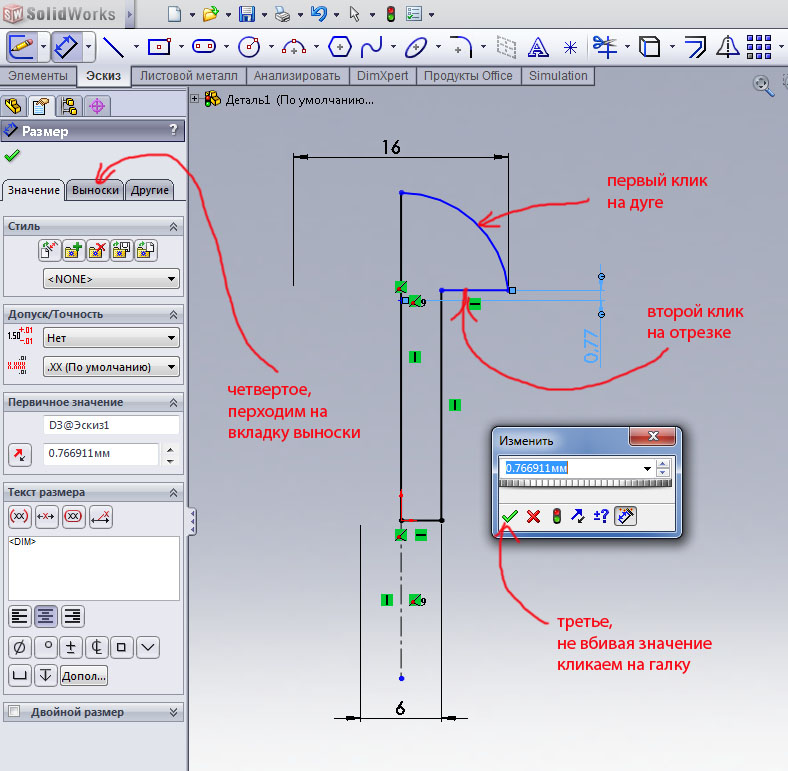Pick the Polygon sketch tool
The image size is (788, 771).
340,46
